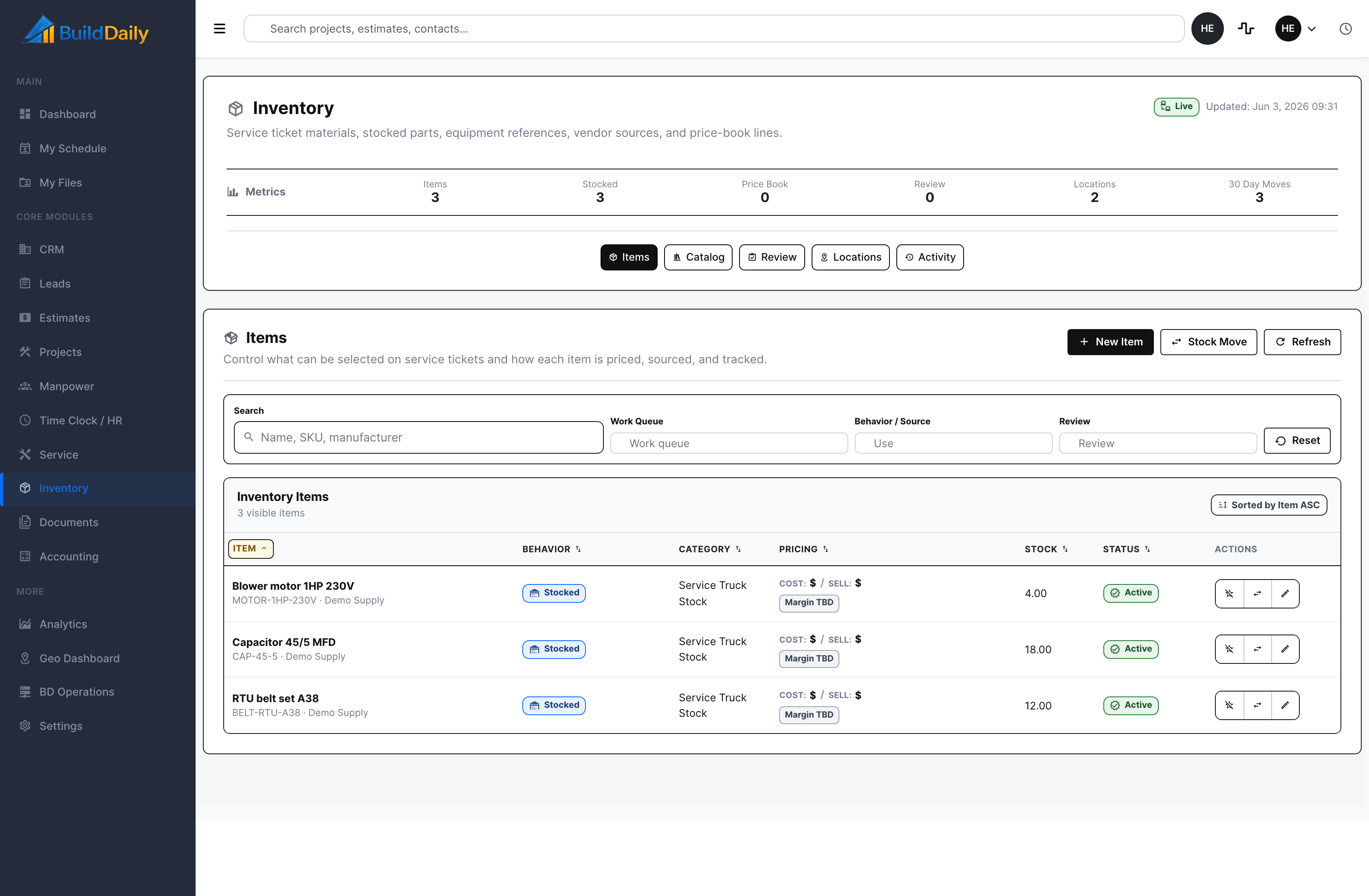Image resolution: width=1369 pixels, height=896 pixels.
Task: Click Active status for RTU belt set A38
Action: (x=1131, y=705)
